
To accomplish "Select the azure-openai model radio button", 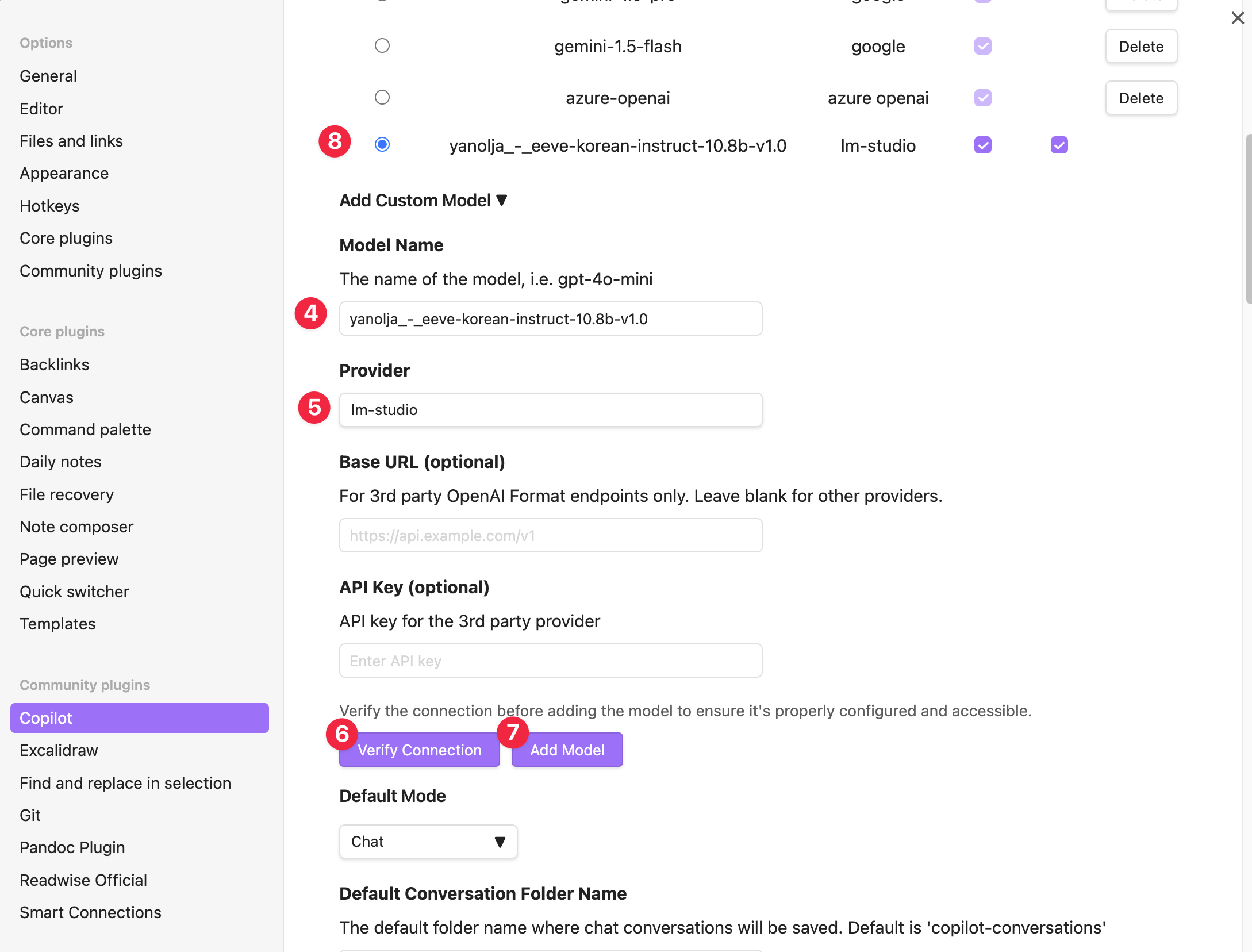I will 382,97.
